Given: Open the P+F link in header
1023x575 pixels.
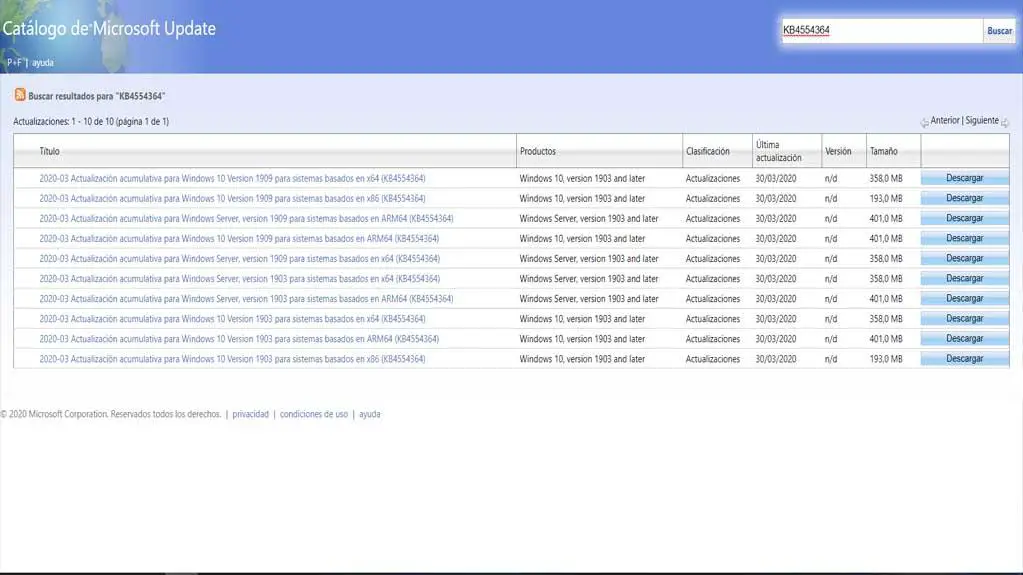Looking at the screenshot, I should click(x=14, y=63).
